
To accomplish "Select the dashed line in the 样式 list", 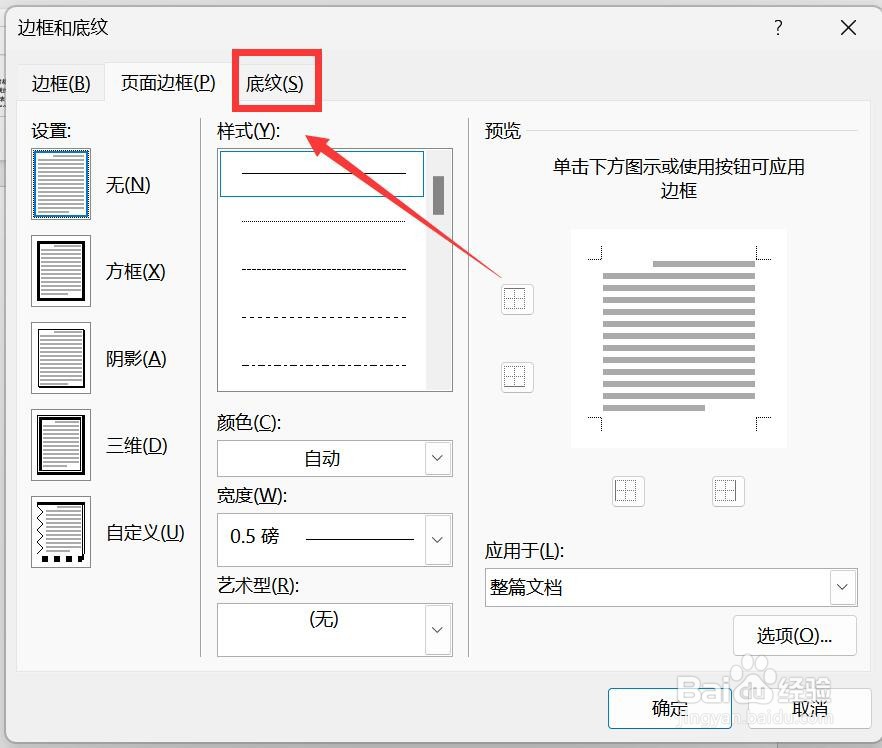I will point(320,270).
